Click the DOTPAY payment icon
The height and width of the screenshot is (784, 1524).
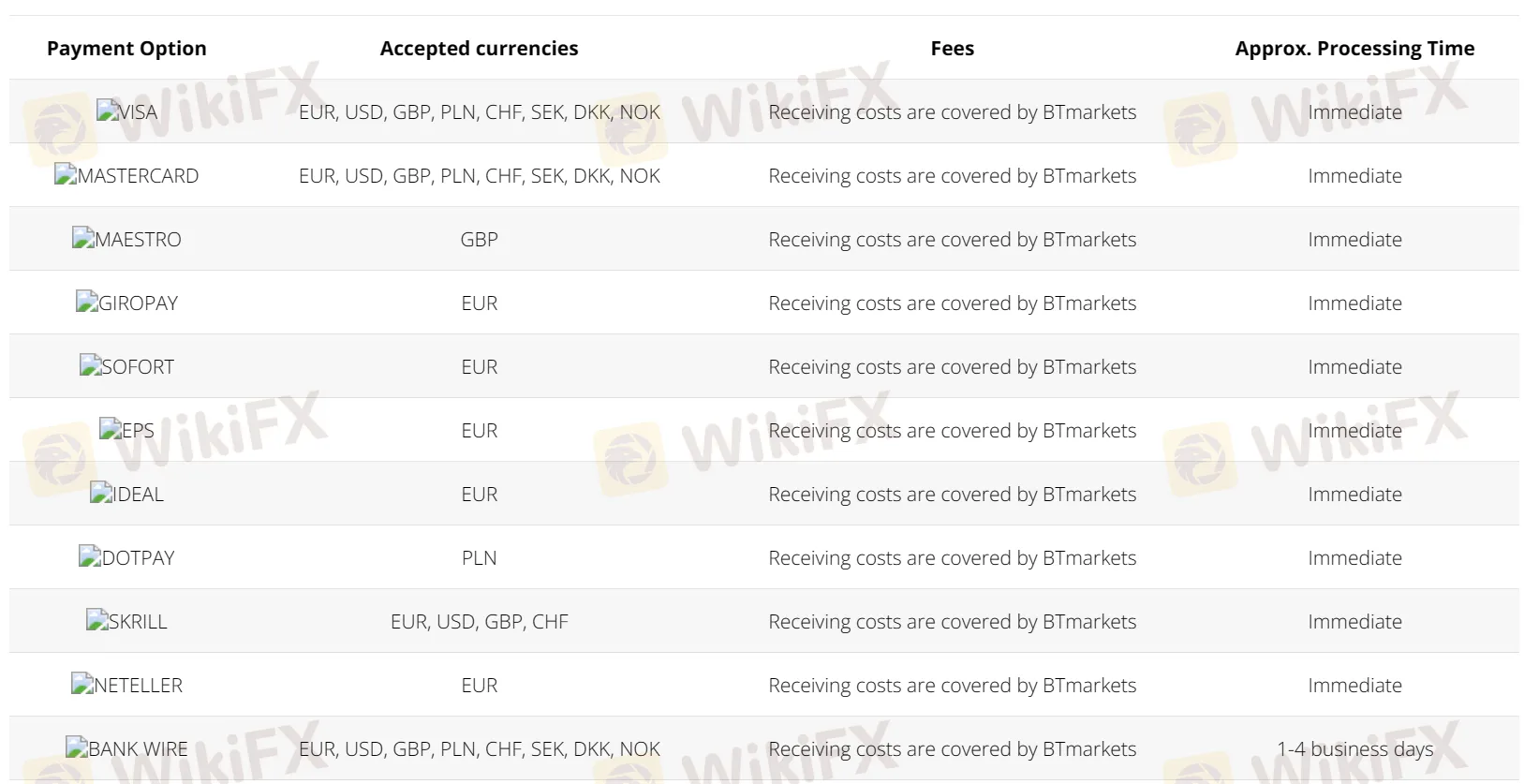click(126, 557)
